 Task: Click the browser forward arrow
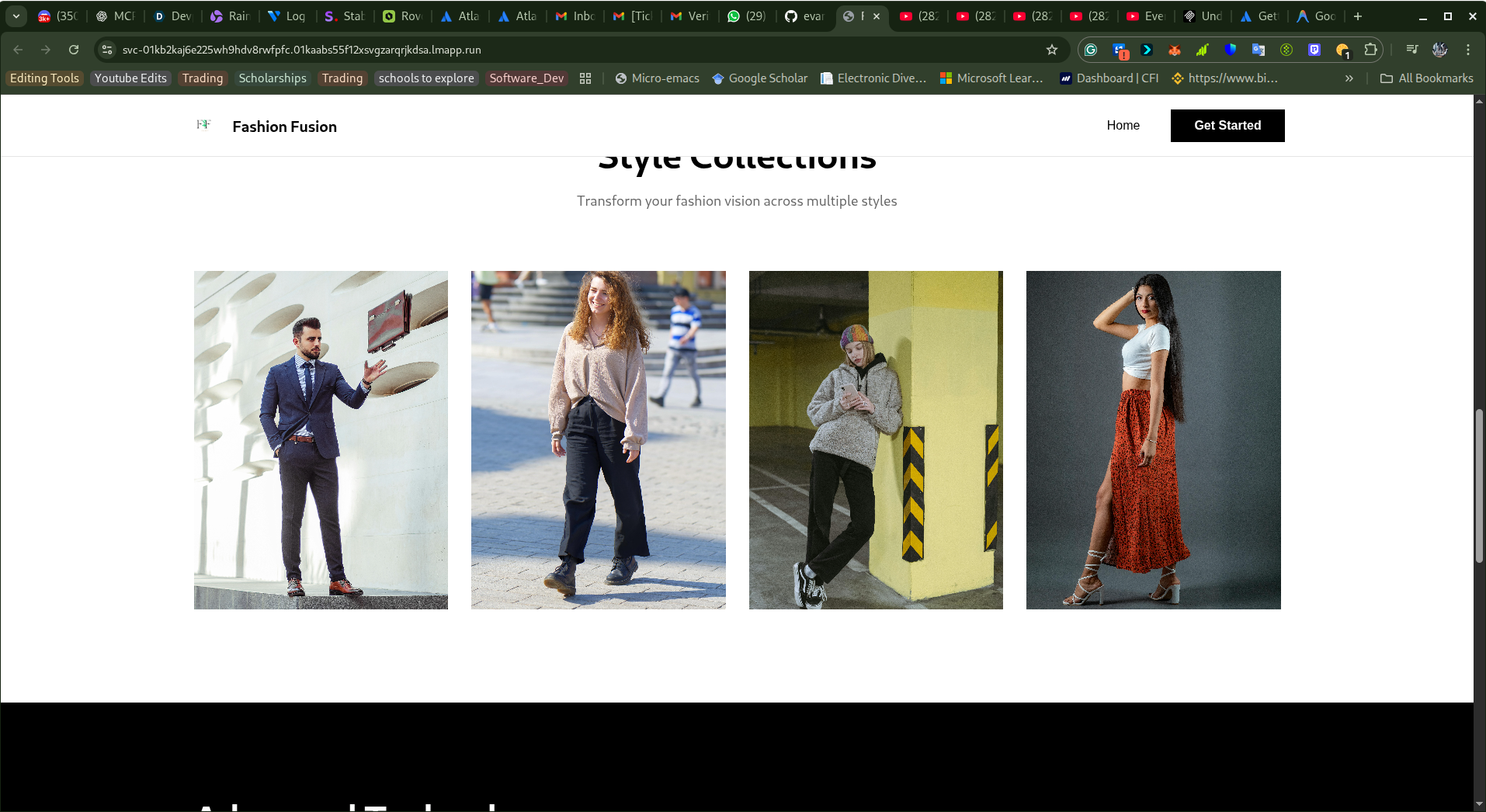pos(46,50)
